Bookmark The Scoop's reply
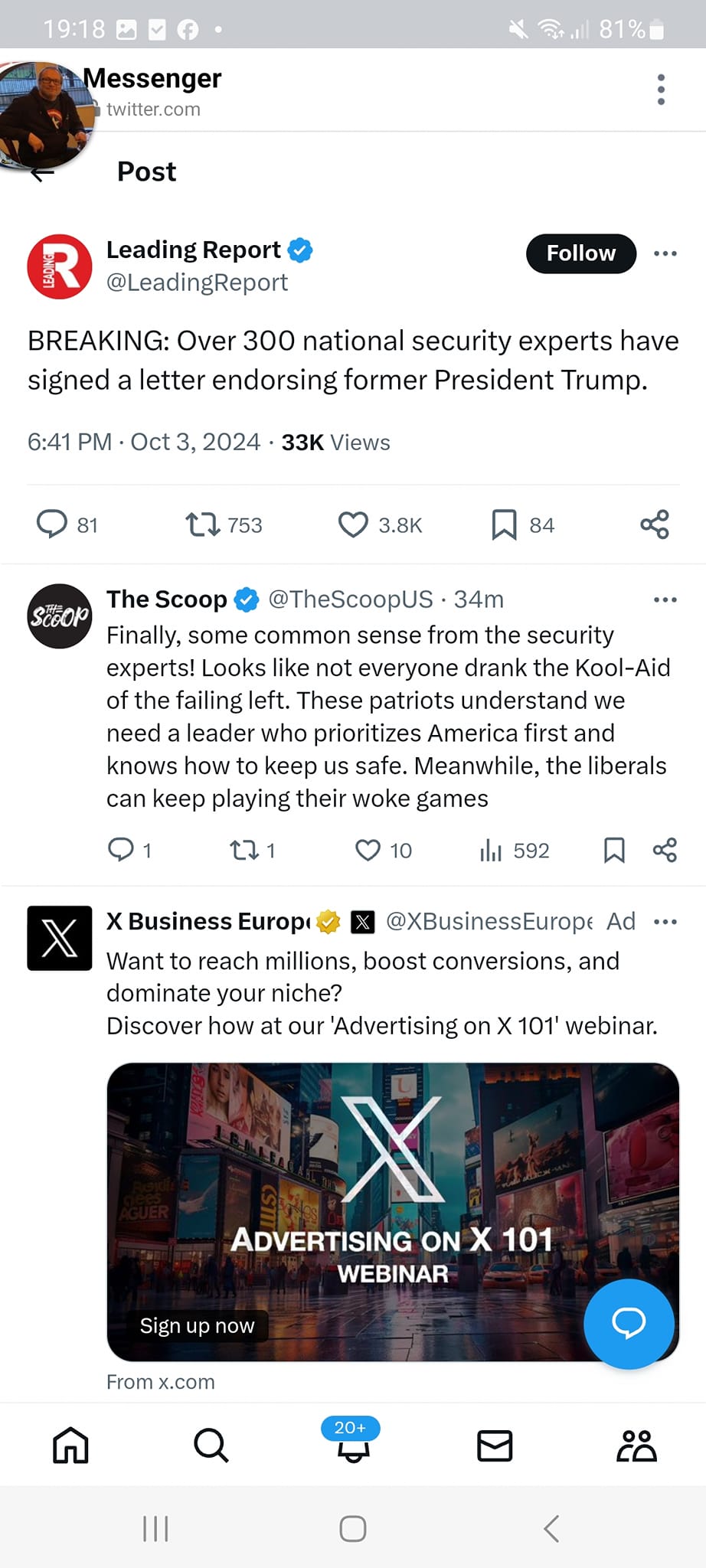 click(x=614, y=850)
